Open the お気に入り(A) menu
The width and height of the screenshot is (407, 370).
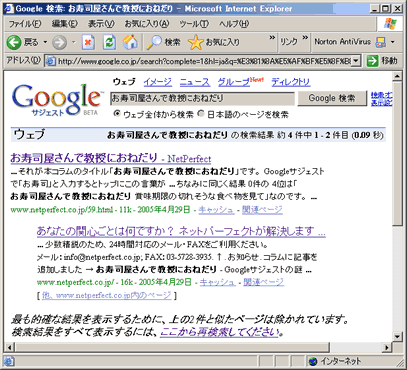(147, 24)
